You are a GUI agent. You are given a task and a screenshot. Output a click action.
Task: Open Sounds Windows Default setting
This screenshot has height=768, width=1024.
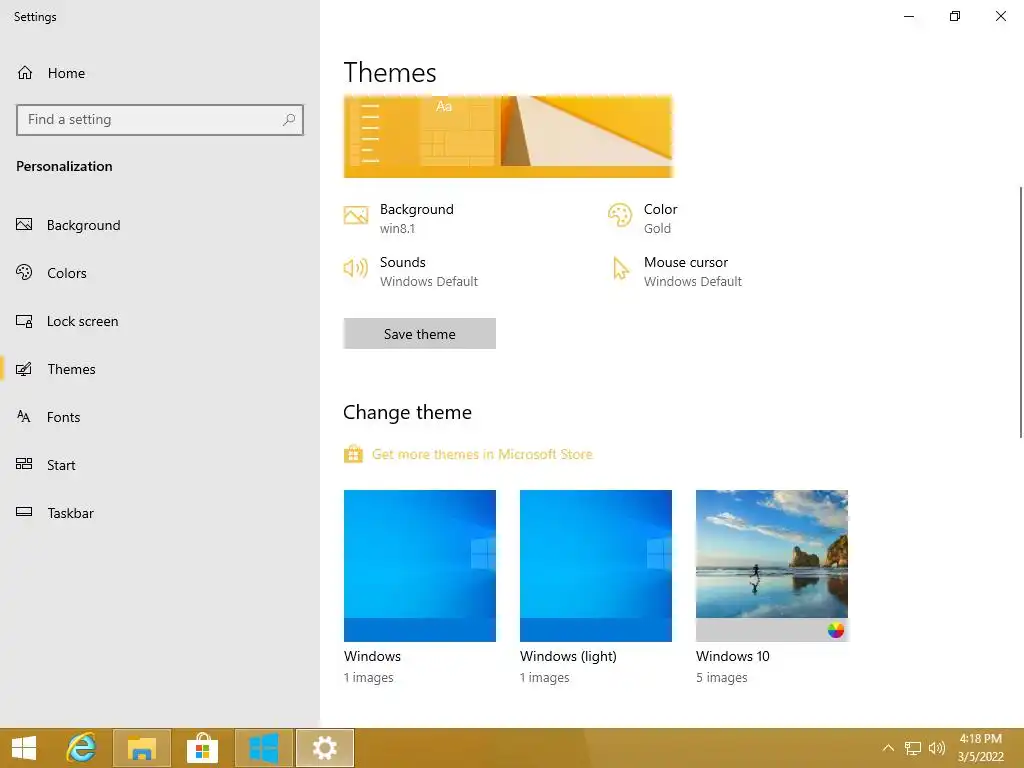click(411, 271)
